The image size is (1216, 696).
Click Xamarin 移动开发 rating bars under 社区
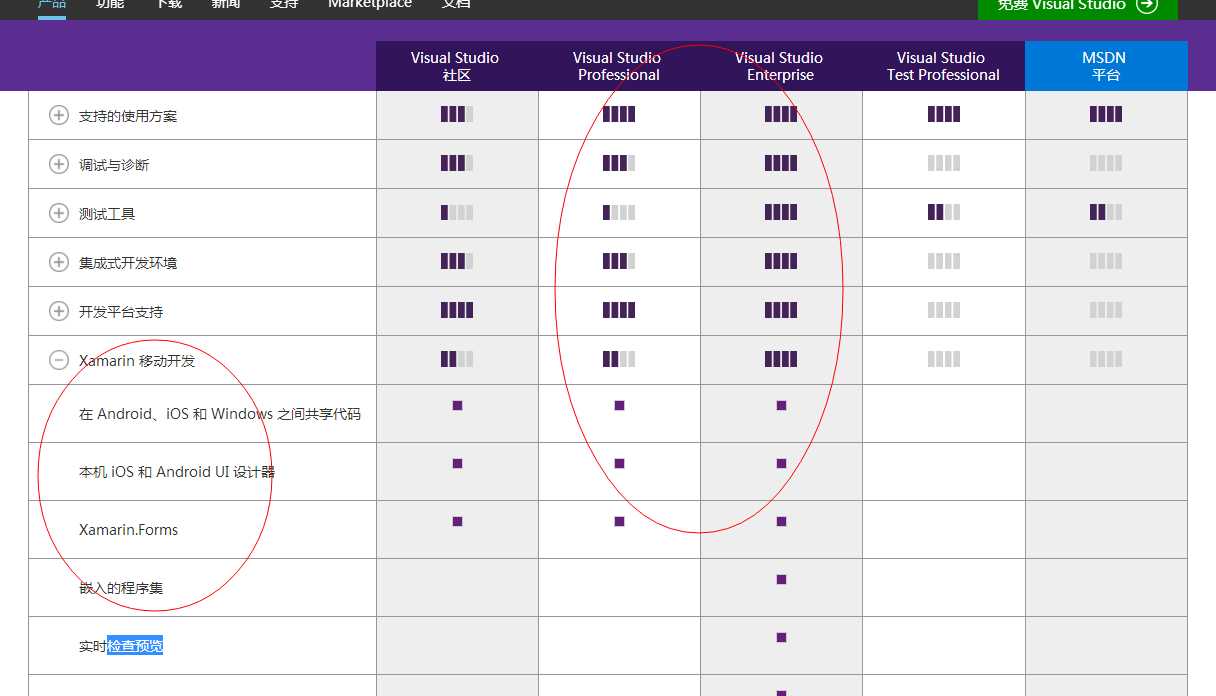pos(457,359)
